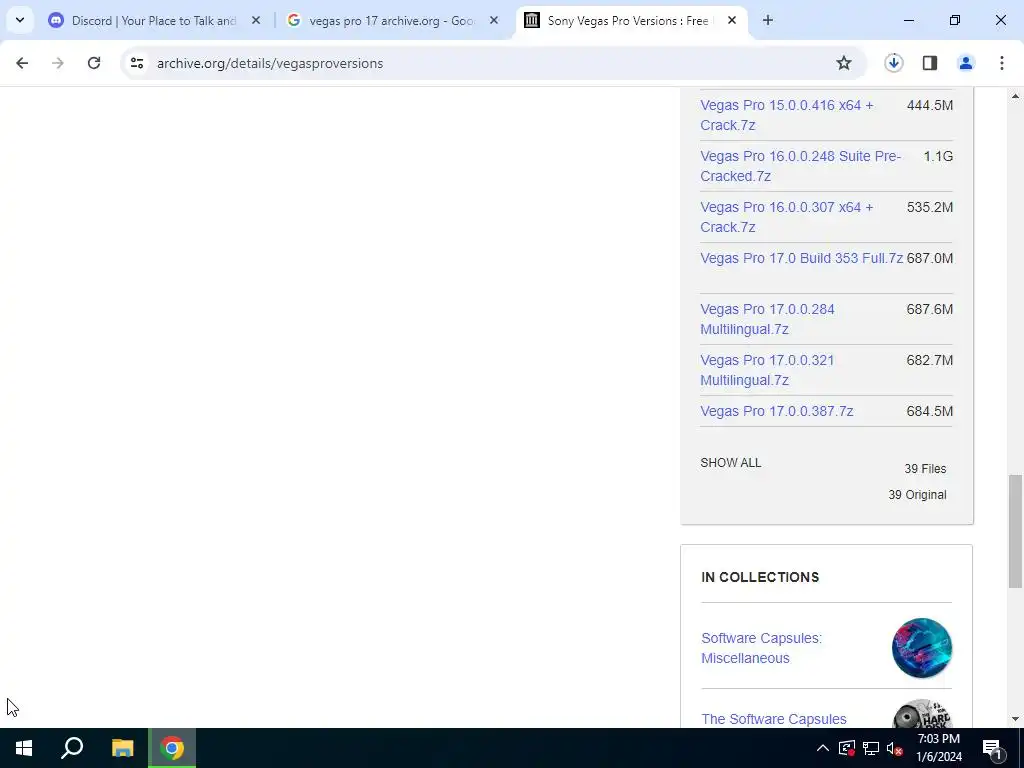Click The Software Capsules hard disk thumbnail

[x=921, y=714]
